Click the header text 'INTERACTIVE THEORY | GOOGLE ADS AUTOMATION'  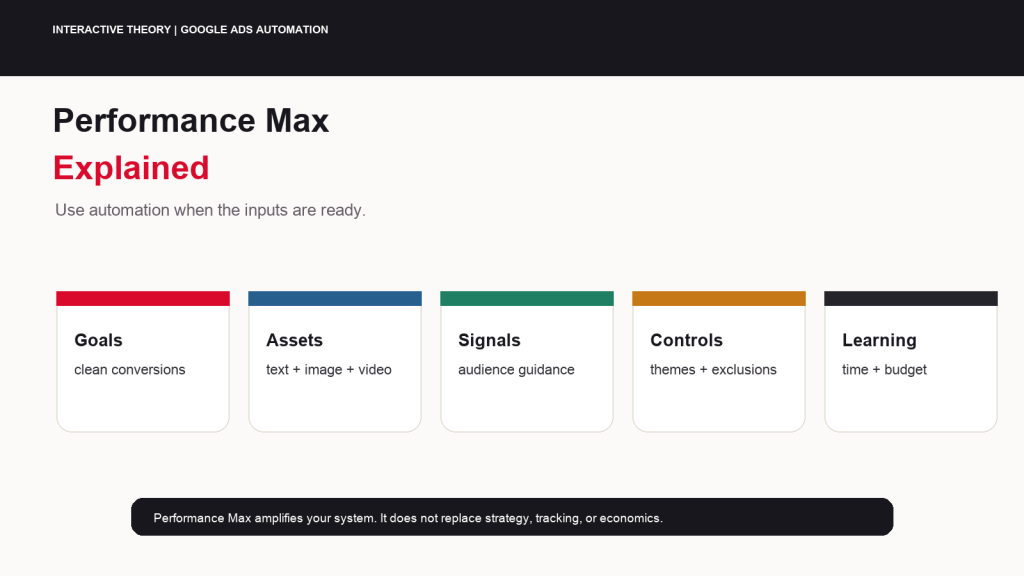(190, 29)
